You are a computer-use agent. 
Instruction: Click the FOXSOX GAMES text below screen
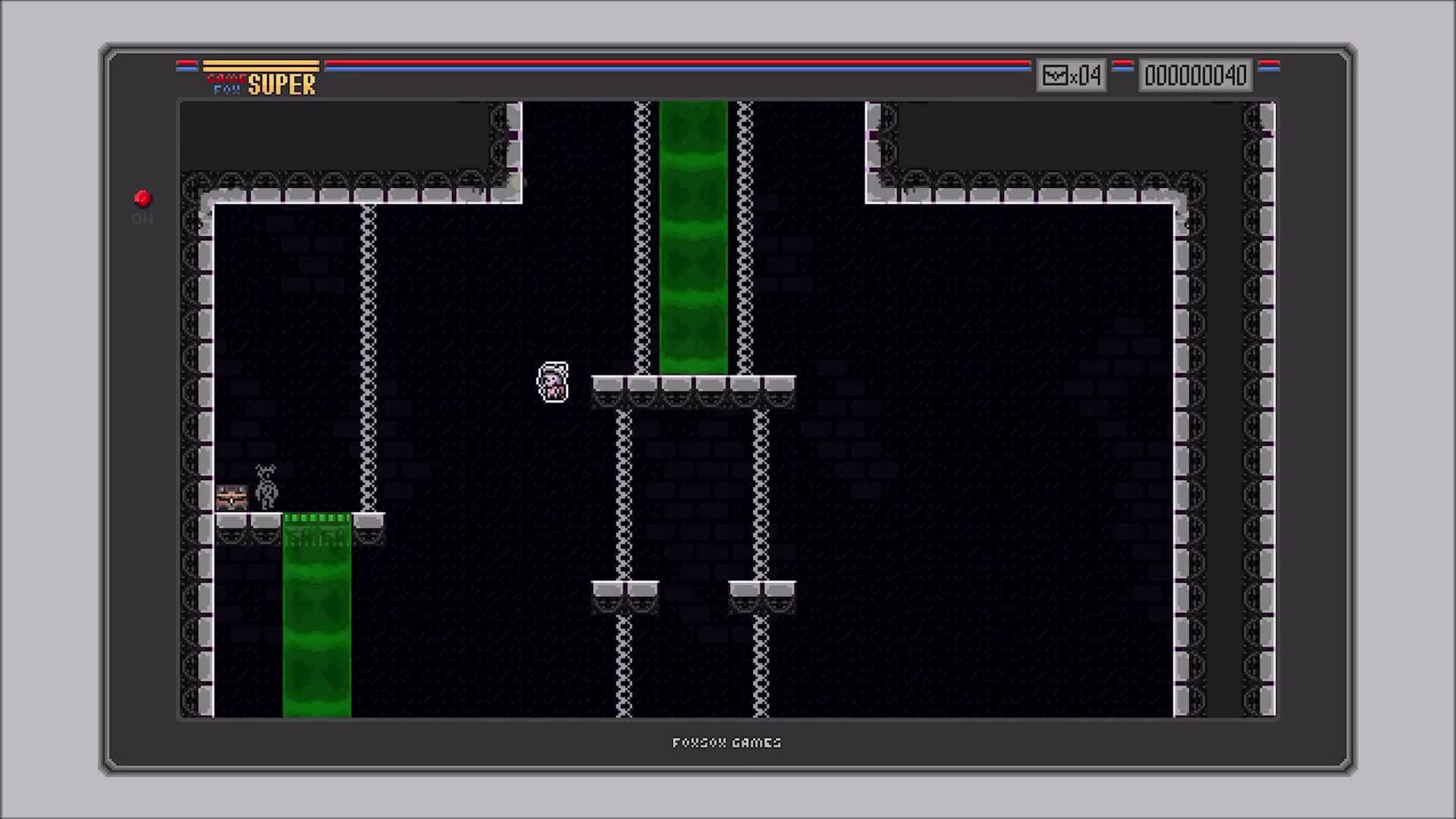[x=726, y=742]
